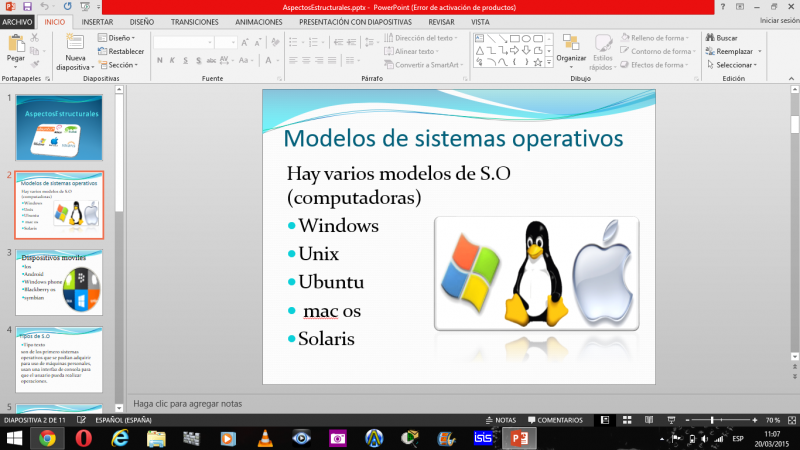Select the rectangle shape in shapes gallery
Image resolution: width=800 pixels, height=450 pixels.
point(515,38)
